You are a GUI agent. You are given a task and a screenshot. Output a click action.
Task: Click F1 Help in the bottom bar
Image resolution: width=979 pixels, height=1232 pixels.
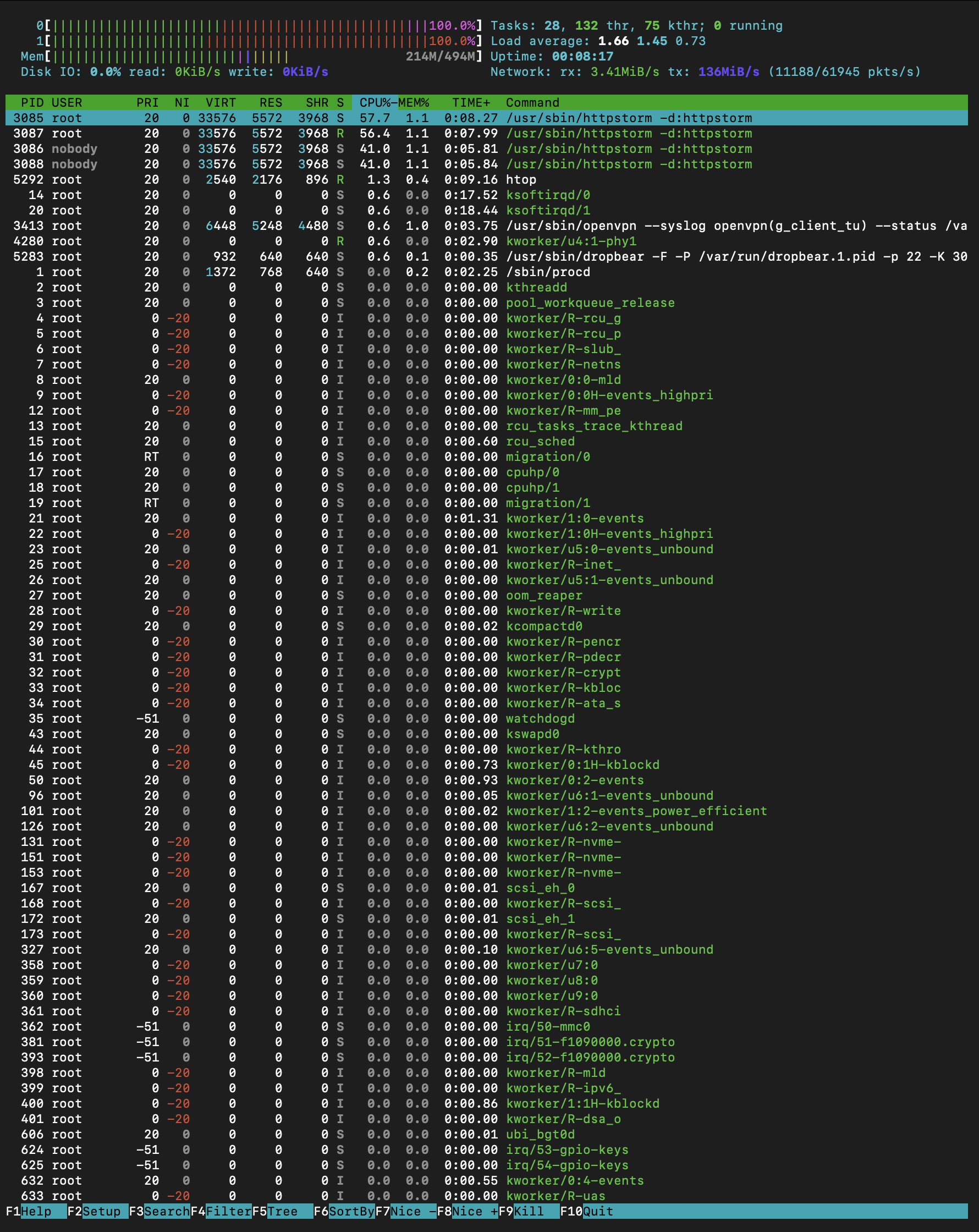click(35, 1212)
